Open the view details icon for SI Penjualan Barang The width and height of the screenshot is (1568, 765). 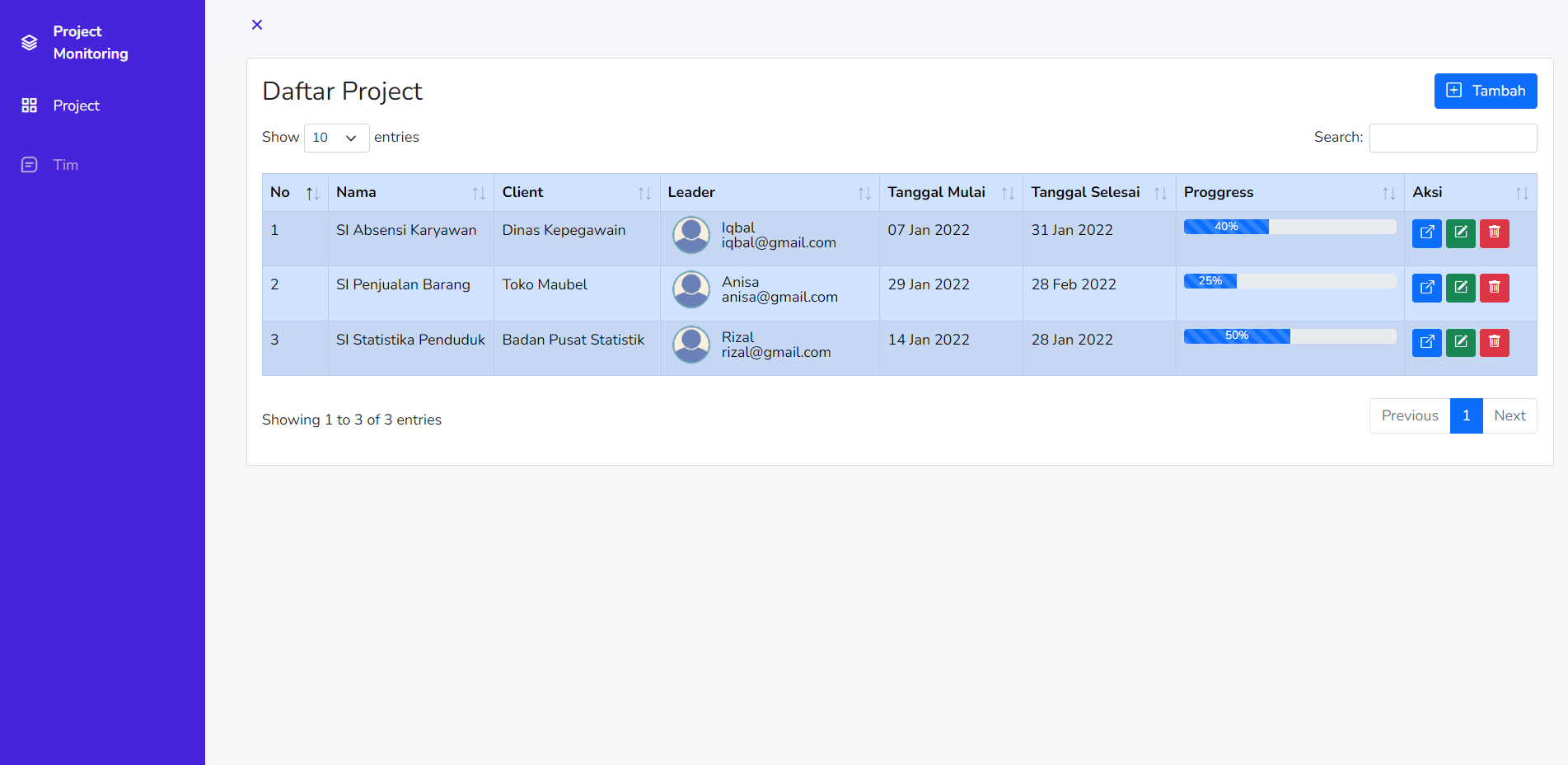1426,288
